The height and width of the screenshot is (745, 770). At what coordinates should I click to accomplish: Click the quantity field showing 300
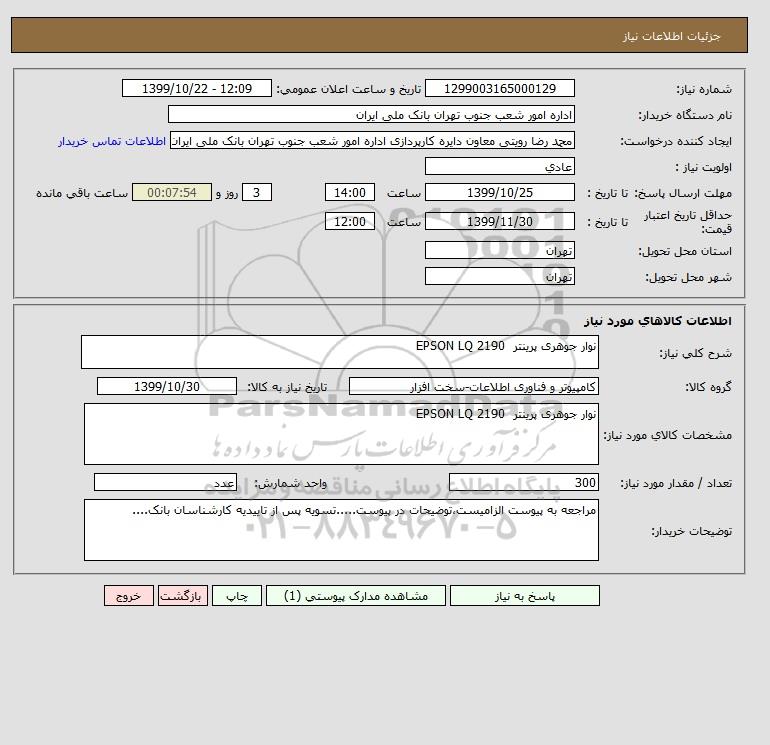point(523,483)
